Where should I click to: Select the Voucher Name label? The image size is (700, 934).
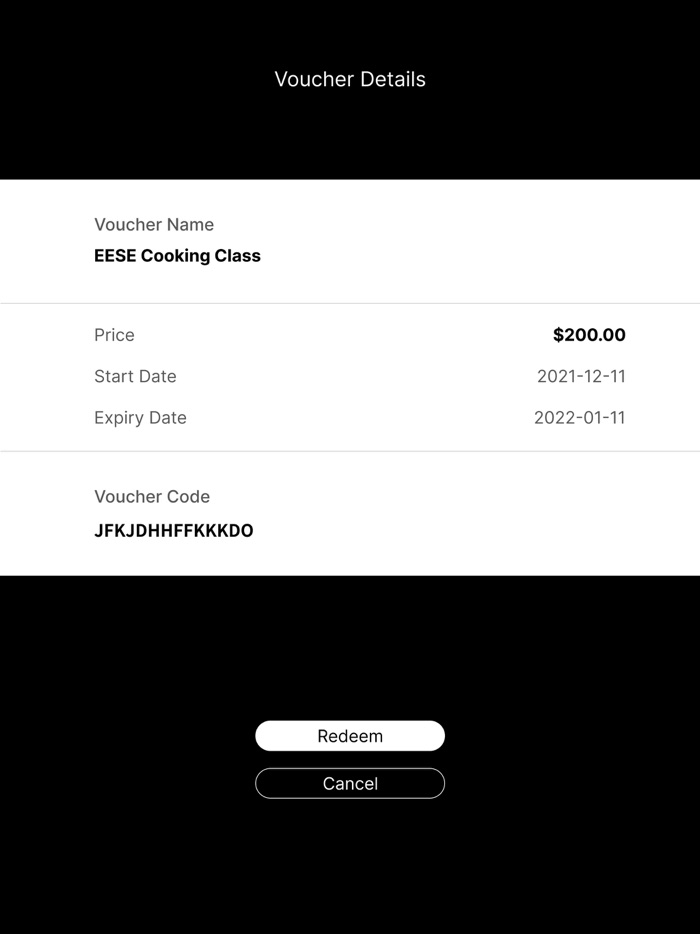pyautogui.click(x=154, y=225)
